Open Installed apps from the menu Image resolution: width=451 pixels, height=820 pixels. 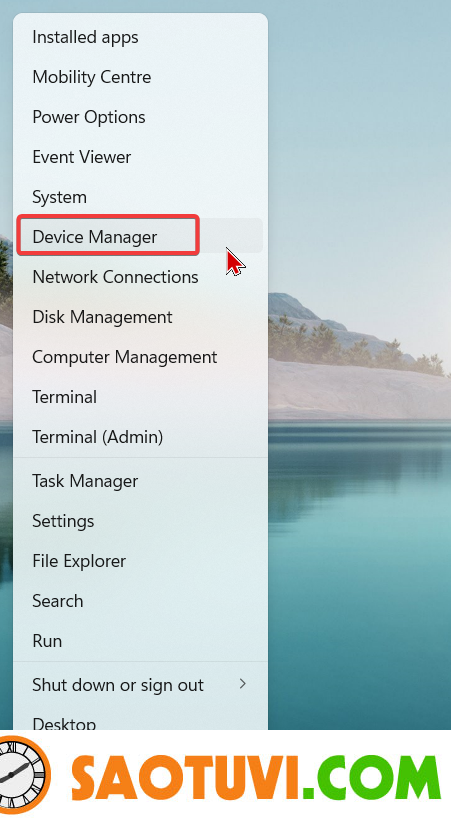(140, 38)
